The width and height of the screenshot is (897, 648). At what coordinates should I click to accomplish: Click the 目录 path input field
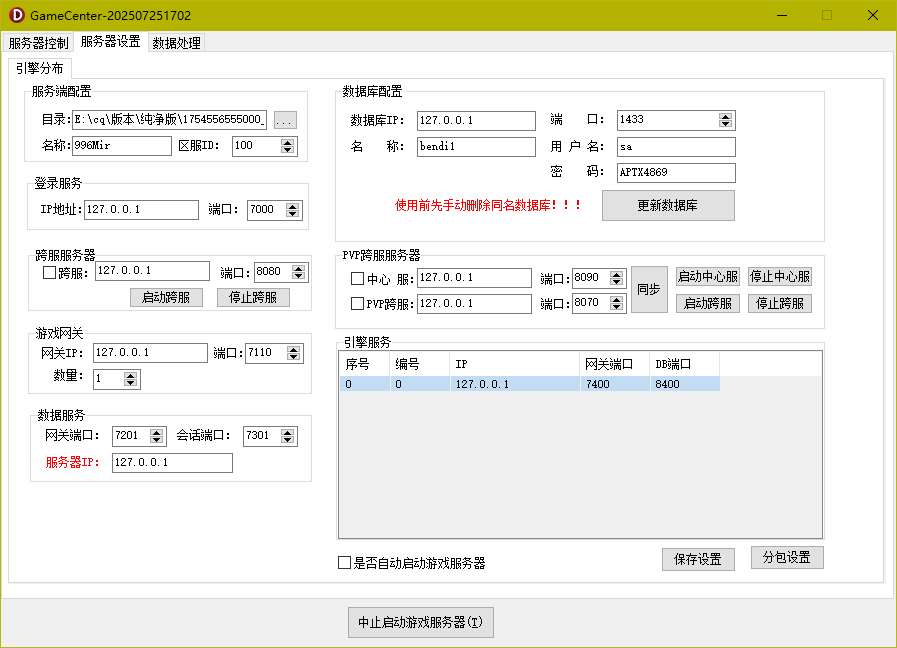(x=169, y=120)
